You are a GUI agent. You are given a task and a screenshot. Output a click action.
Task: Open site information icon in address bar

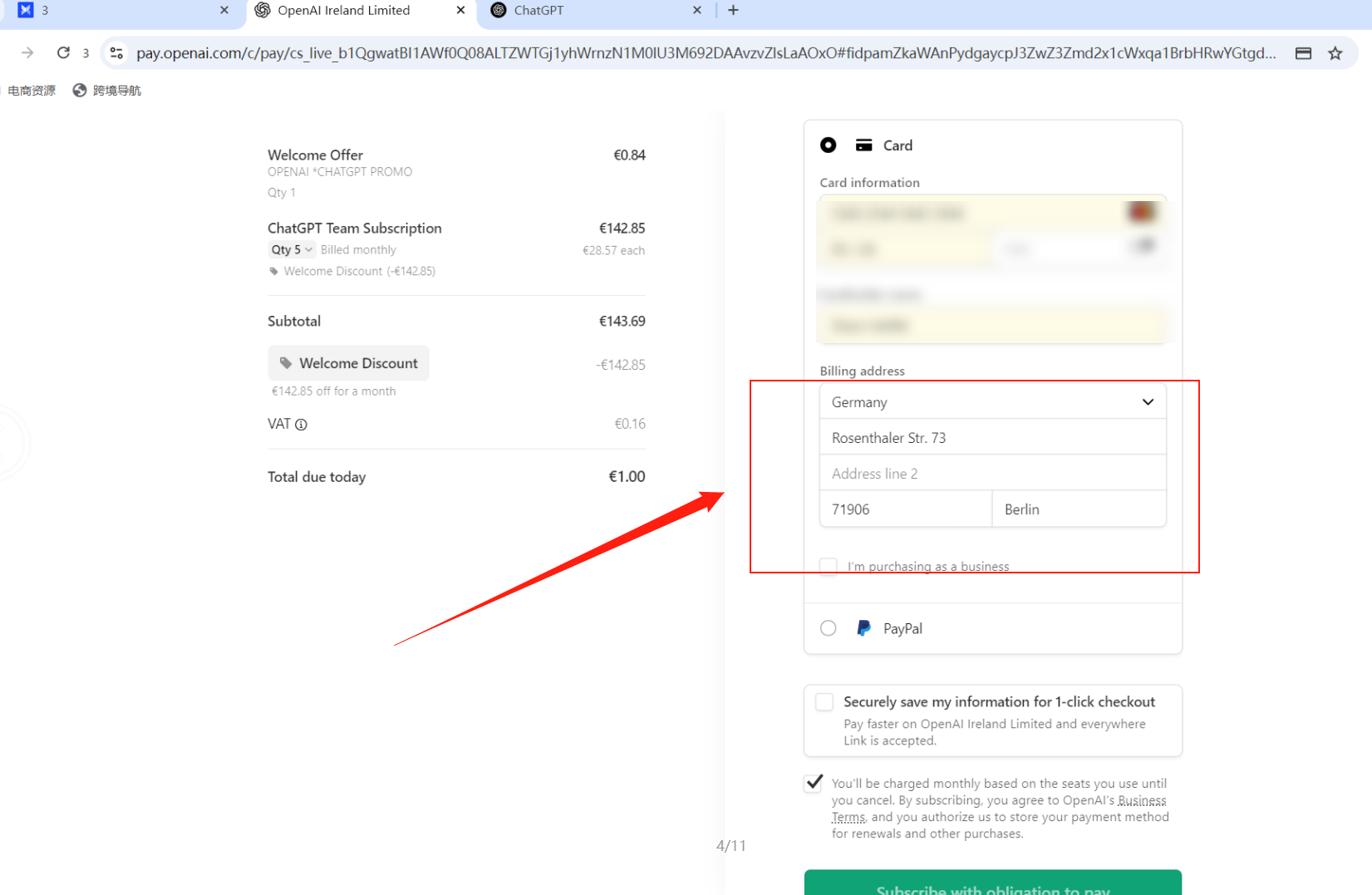pyautogui.click(x=117, y=53)
